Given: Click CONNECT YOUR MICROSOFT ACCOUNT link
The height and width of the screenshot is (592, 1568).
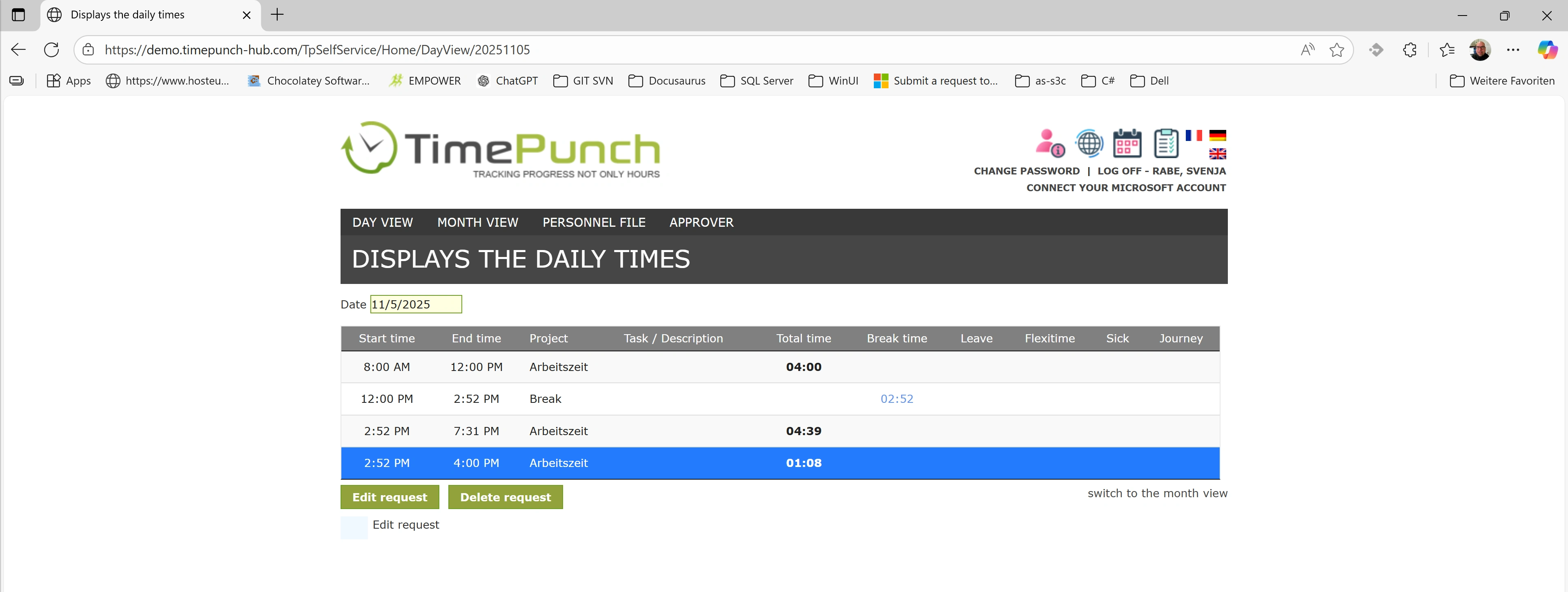Looking at the screenshot, I should (x=1126, y=188).
